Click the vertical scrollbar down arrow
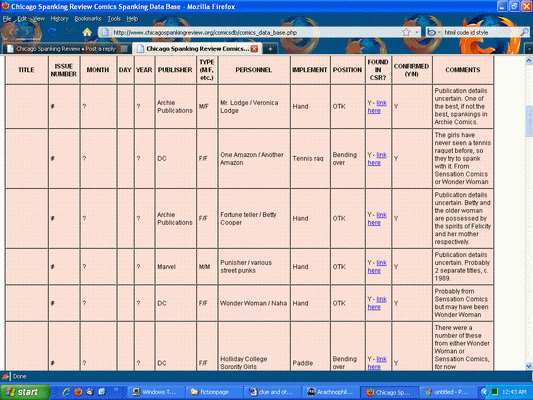The image size is (533, 400). 529,366
